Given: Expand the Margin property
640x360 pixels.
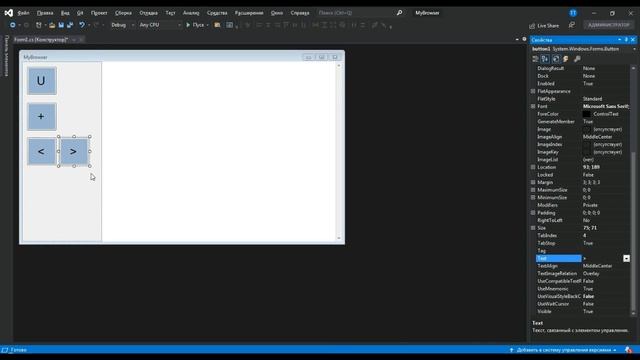Looking at the screenshot, I should (x=533, y=182).
